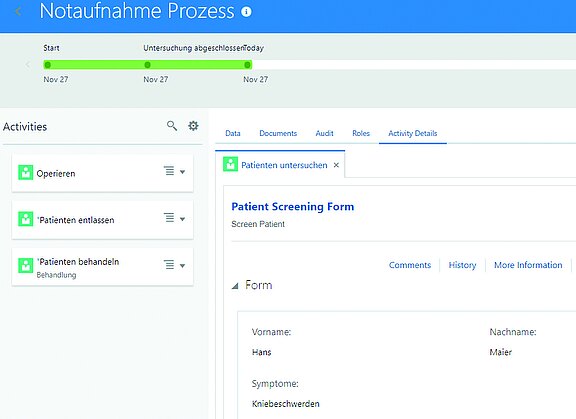Screen dimensions: 576x419
Task: Collapse the Form section triangle
Action: coord(235,286)
